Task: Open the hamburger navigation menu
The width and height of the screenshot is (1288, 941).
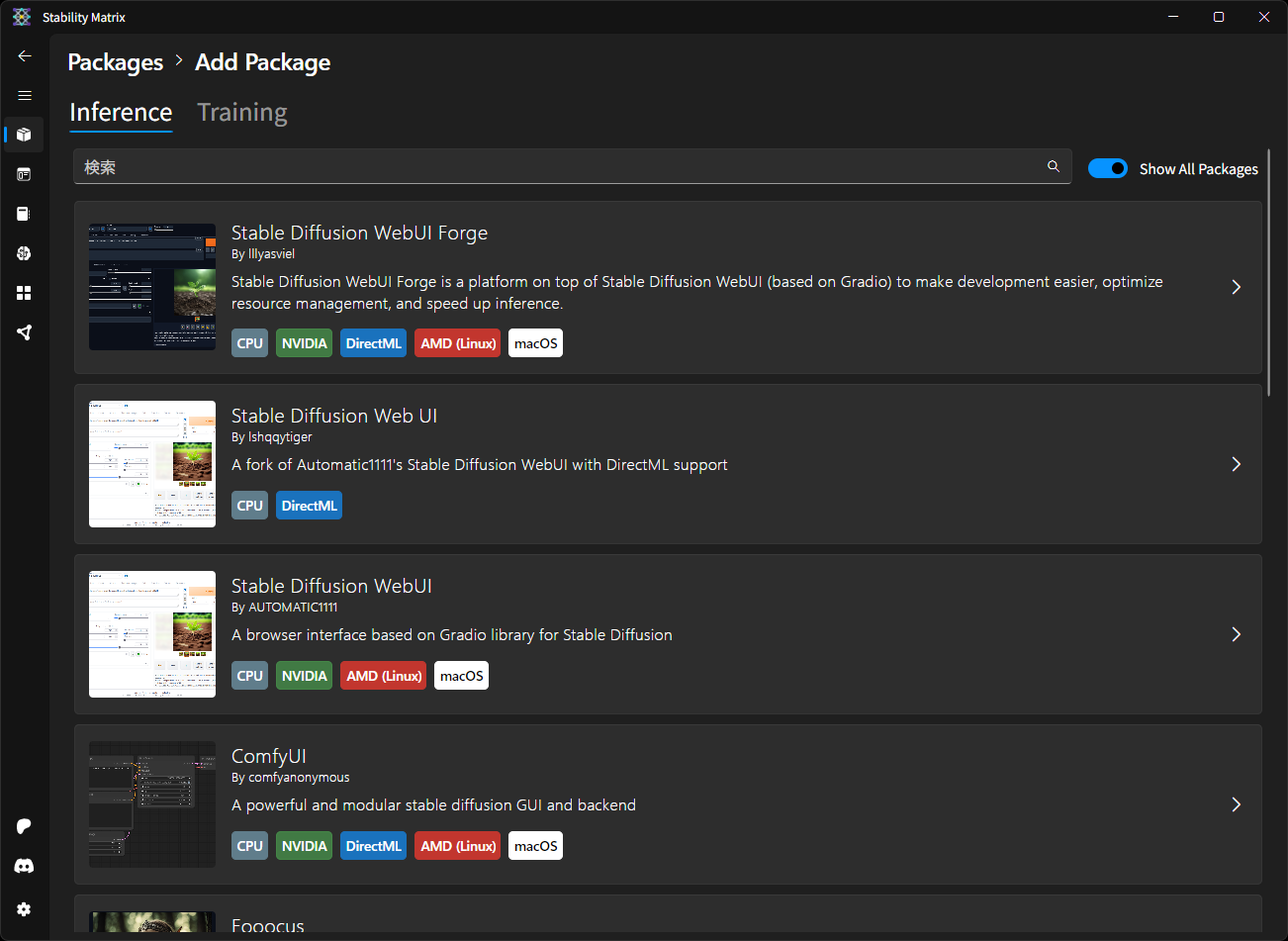Action: point(25,96)
